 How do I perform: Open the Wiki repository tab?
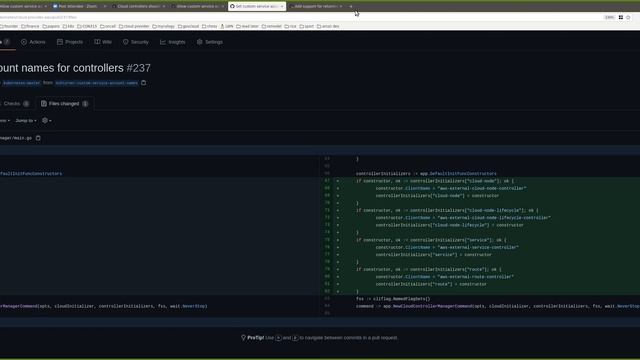coord(103,42)
